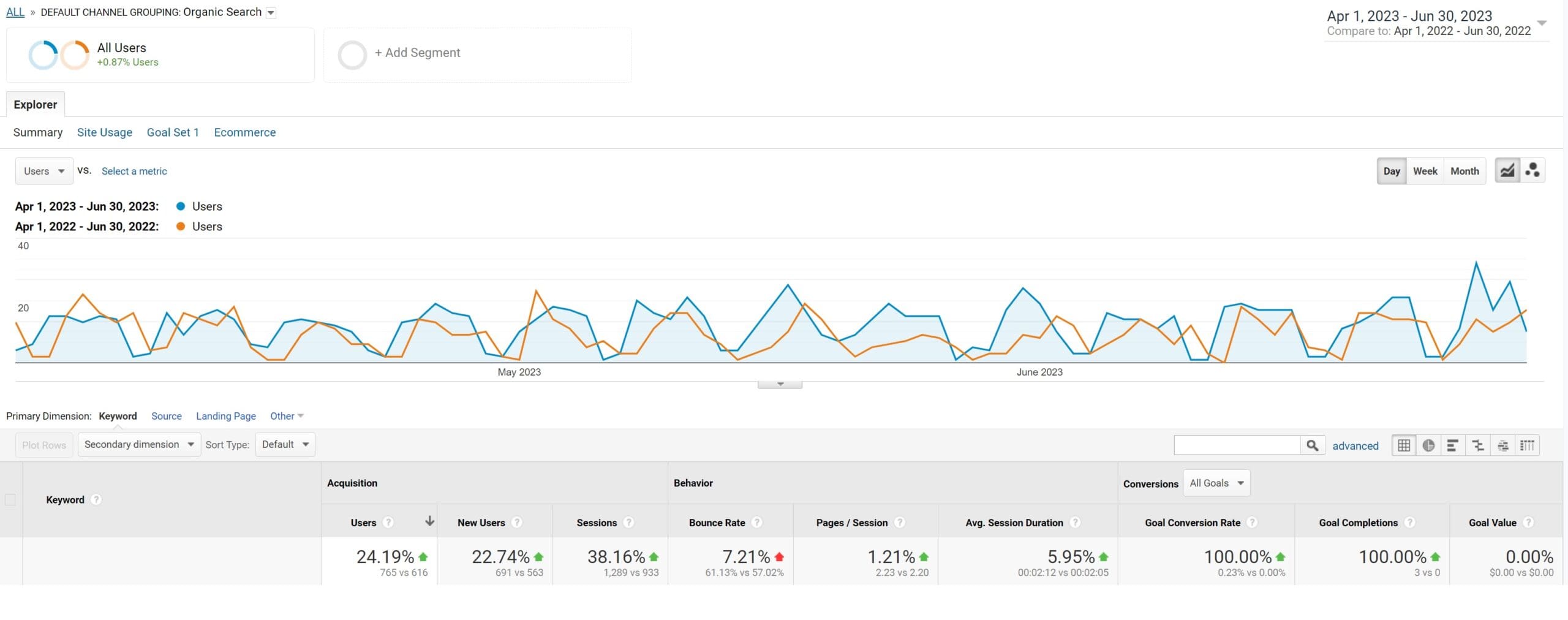Select the performance bar data view
Image resolution: width=1568 pixels, height=620 pixels.
1453,445
